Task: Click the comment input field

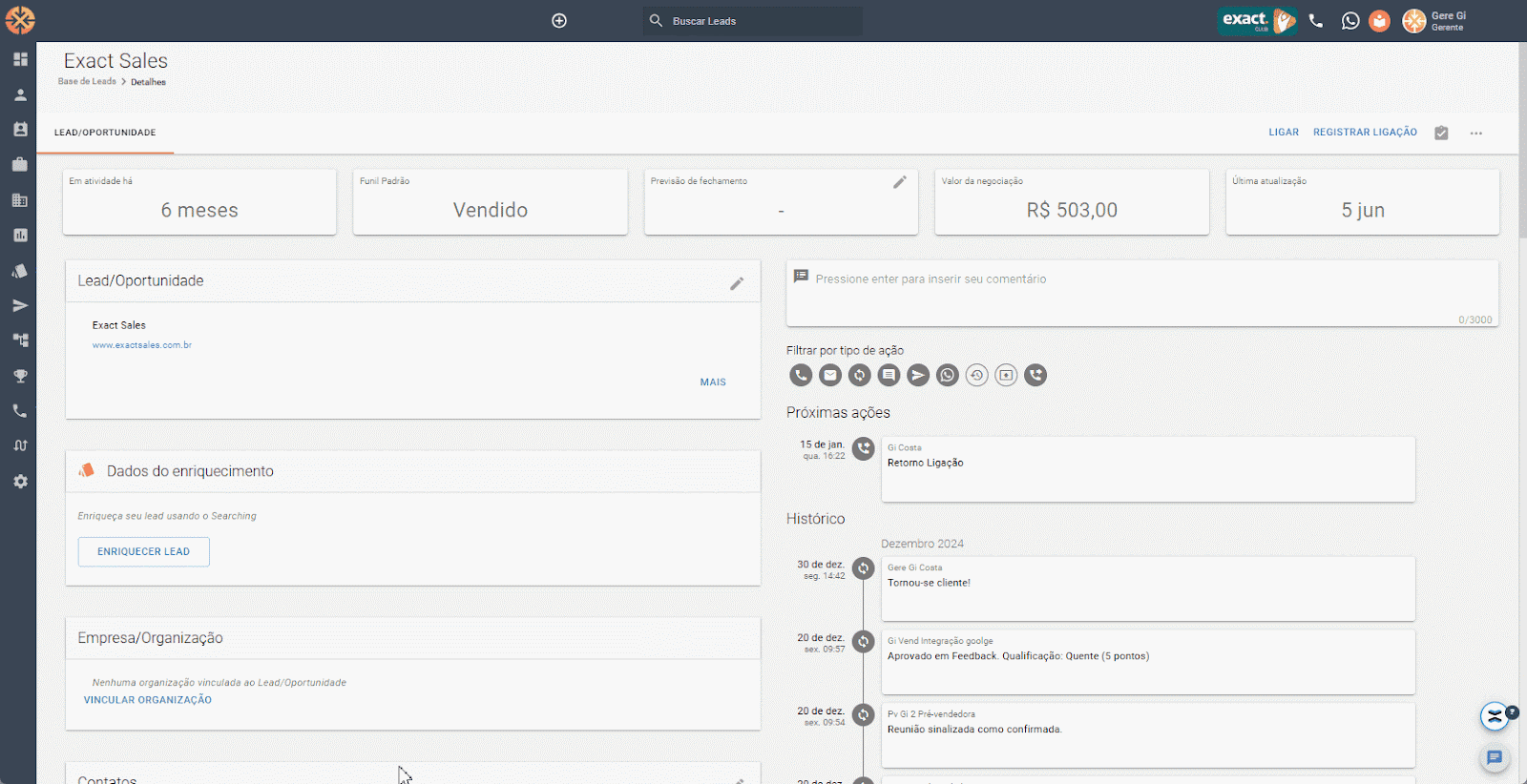Action: pos(1142,294)
